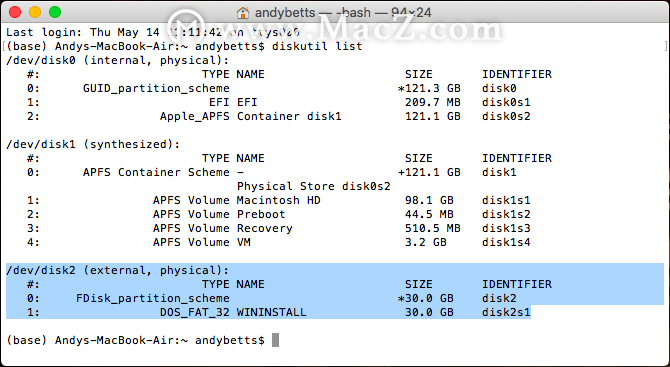670x367 pixels.
Task: Click the Preboot volume name
Action: (x=261, y=214)
